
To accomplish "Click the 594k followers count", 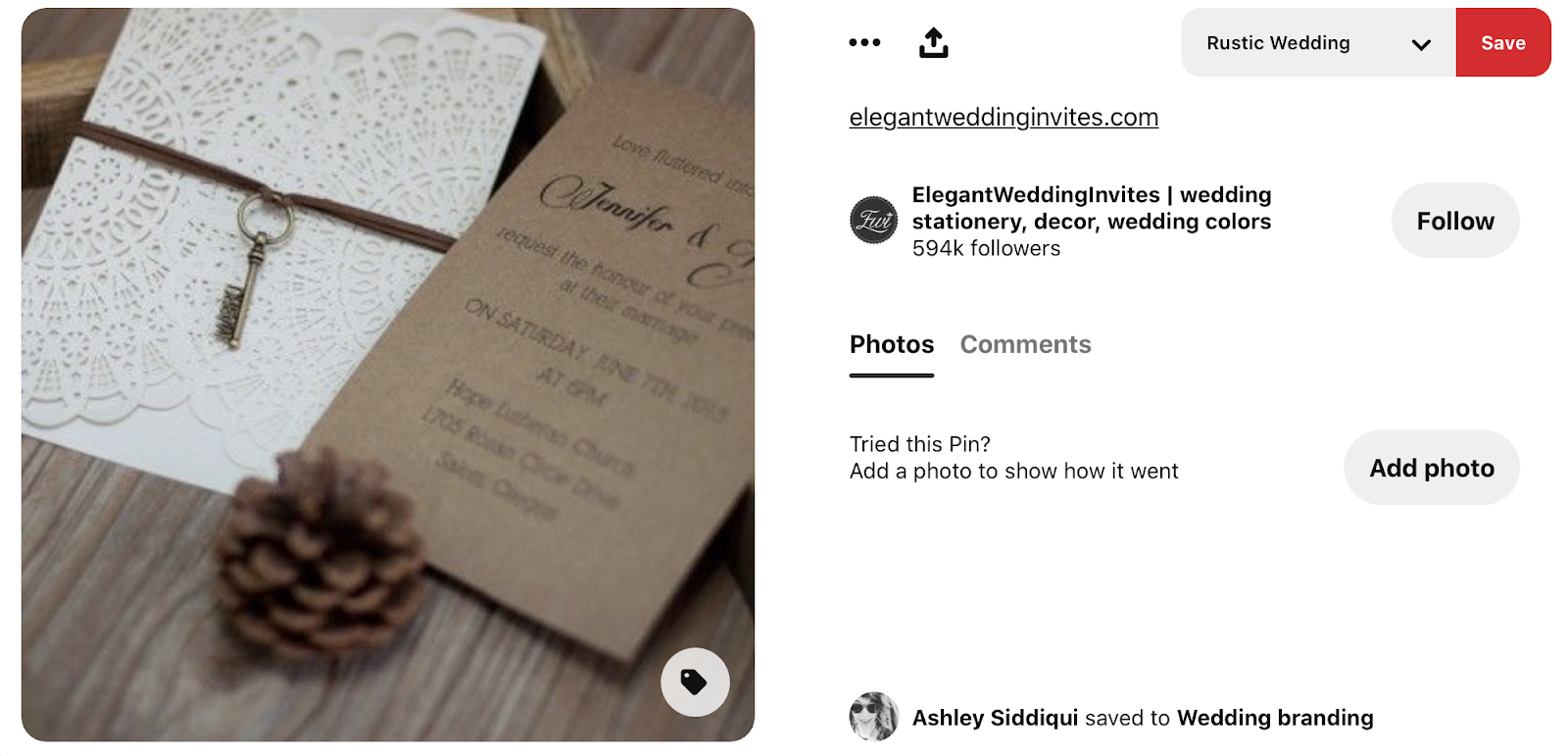I will coord(986,249).
